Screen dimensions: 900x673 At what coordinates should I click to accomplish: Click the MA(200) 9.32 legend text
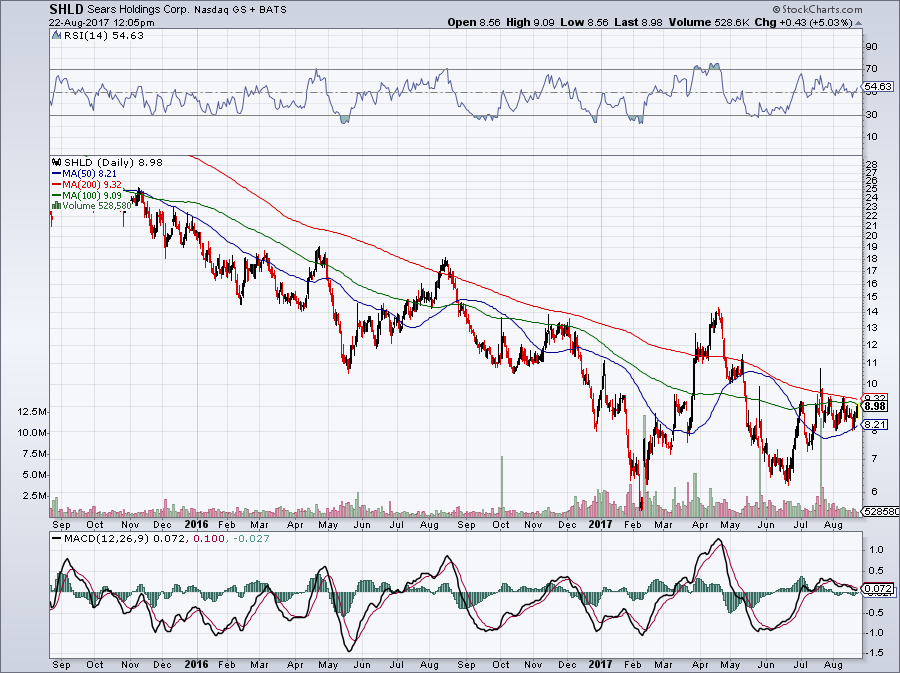(92, 184)
